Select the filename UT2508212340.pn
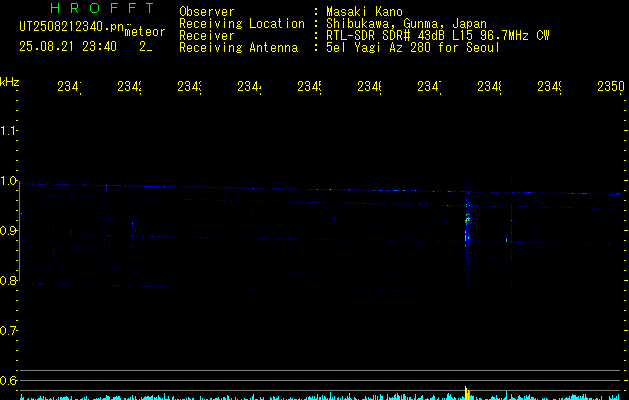629x400 pixels. [72, 27]
